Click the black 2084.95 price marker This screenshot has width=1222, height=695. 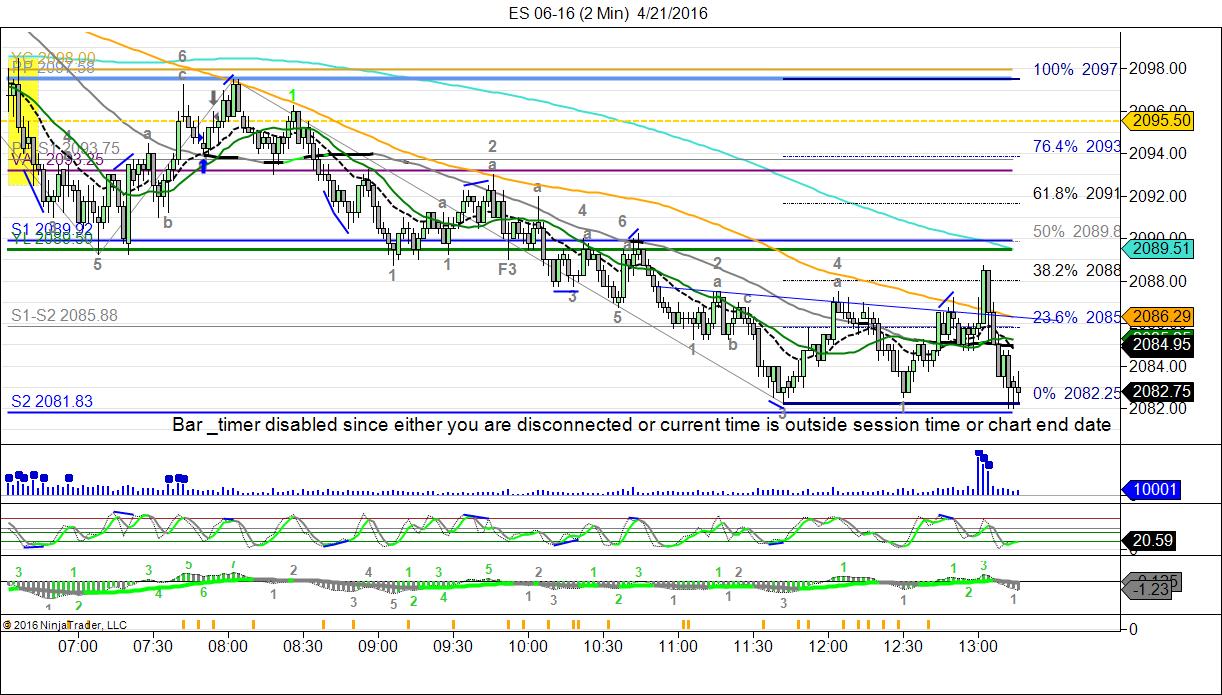click(x=1156, y=346)
